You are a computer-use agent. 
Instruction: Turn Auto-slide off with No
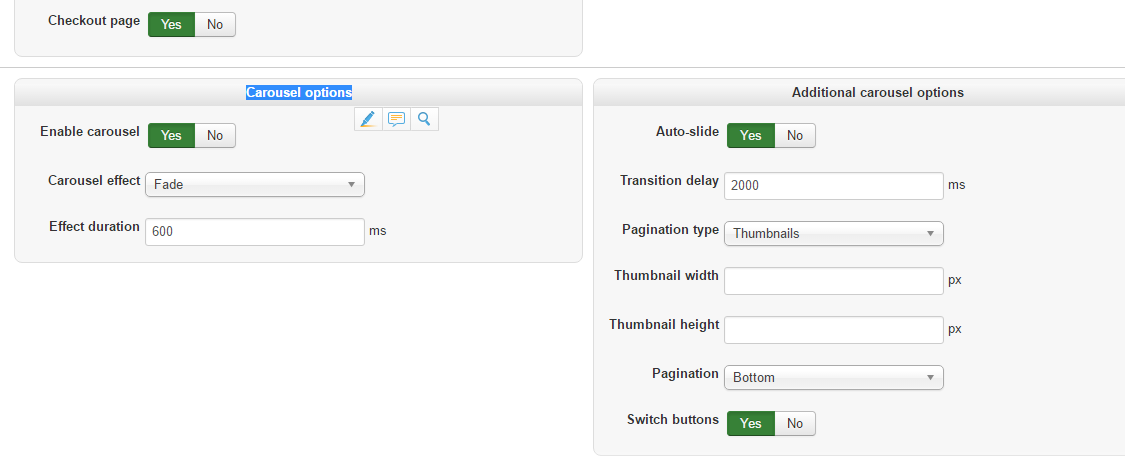tap(795, 135)
